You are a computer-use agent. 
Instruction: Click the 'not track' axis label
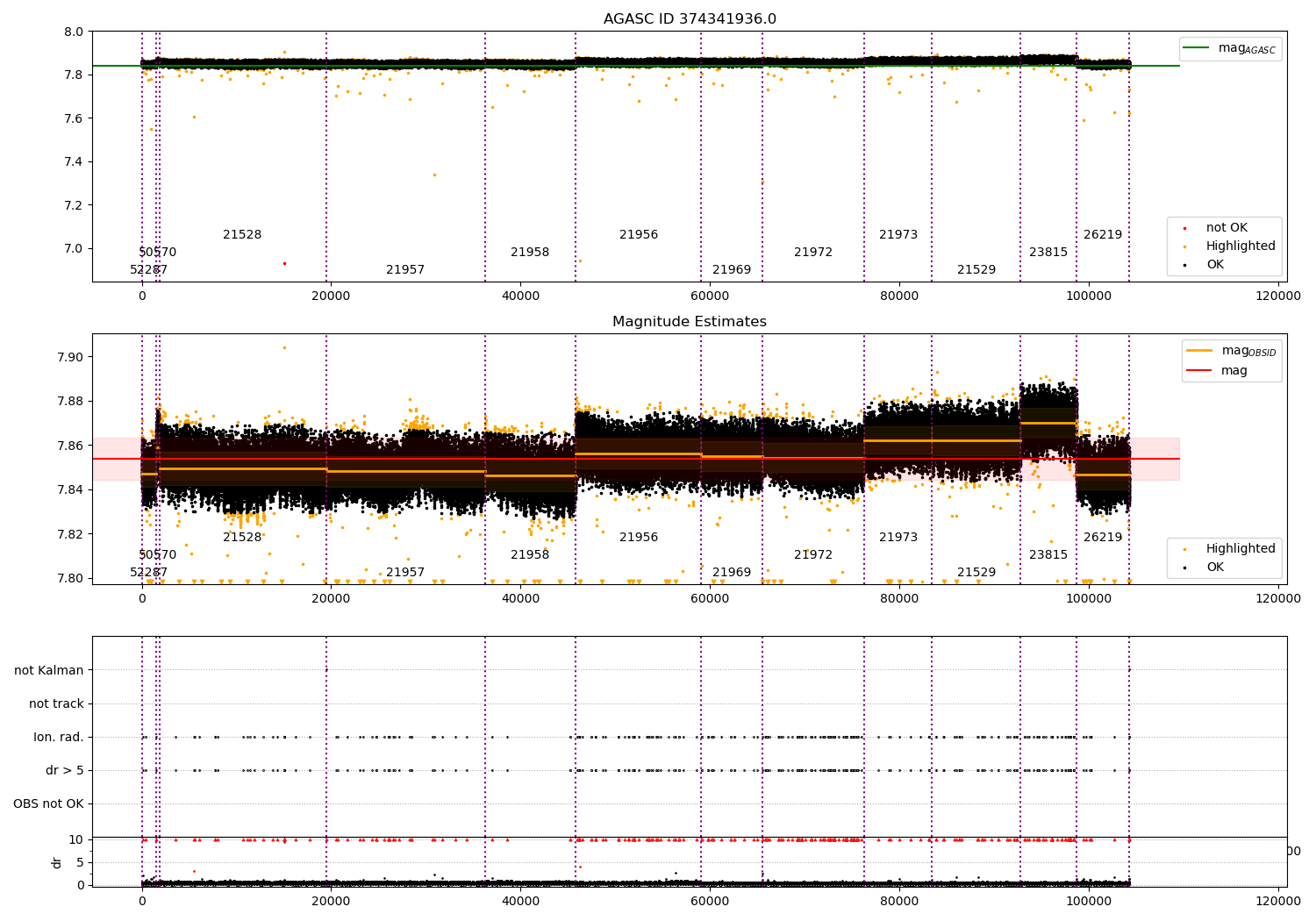click(56, 703)
